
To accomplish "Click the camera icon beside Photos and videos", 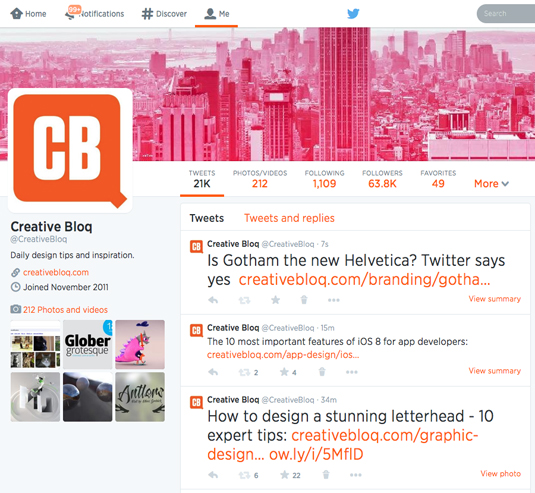I will (15, 309).
